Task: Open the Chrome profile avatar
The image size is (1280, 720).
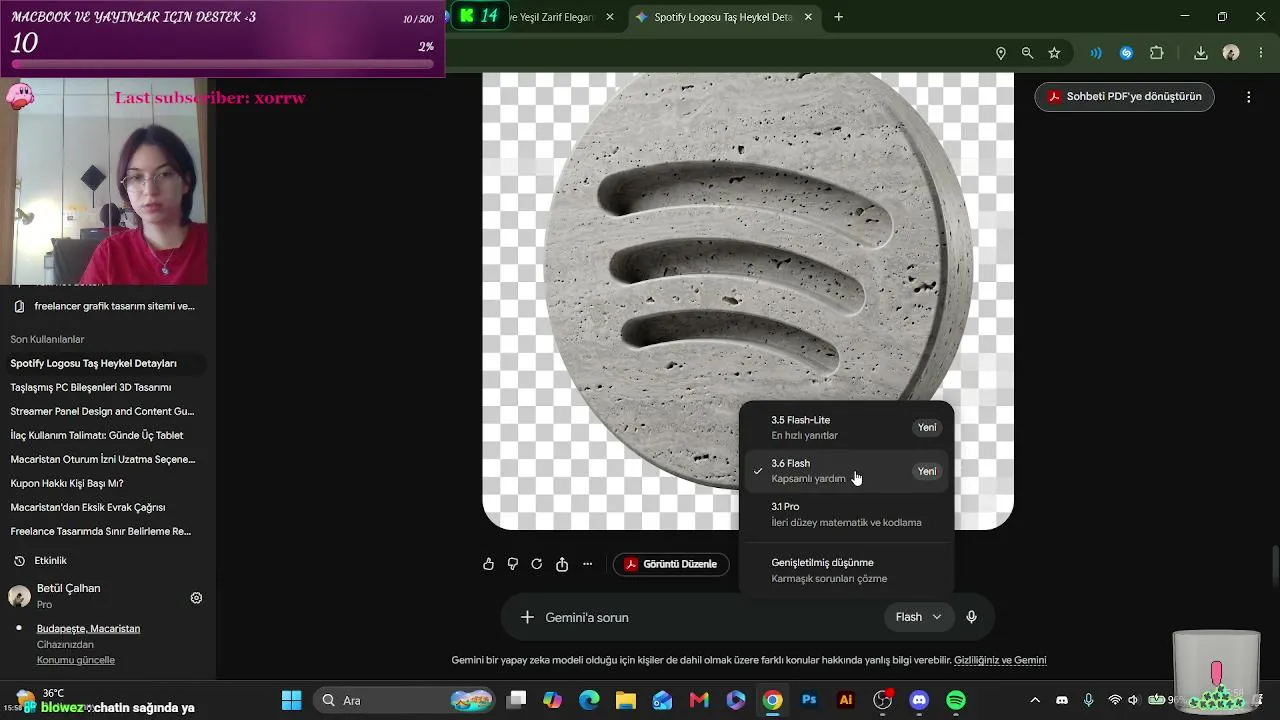Action: click(x=1231, y=53)
